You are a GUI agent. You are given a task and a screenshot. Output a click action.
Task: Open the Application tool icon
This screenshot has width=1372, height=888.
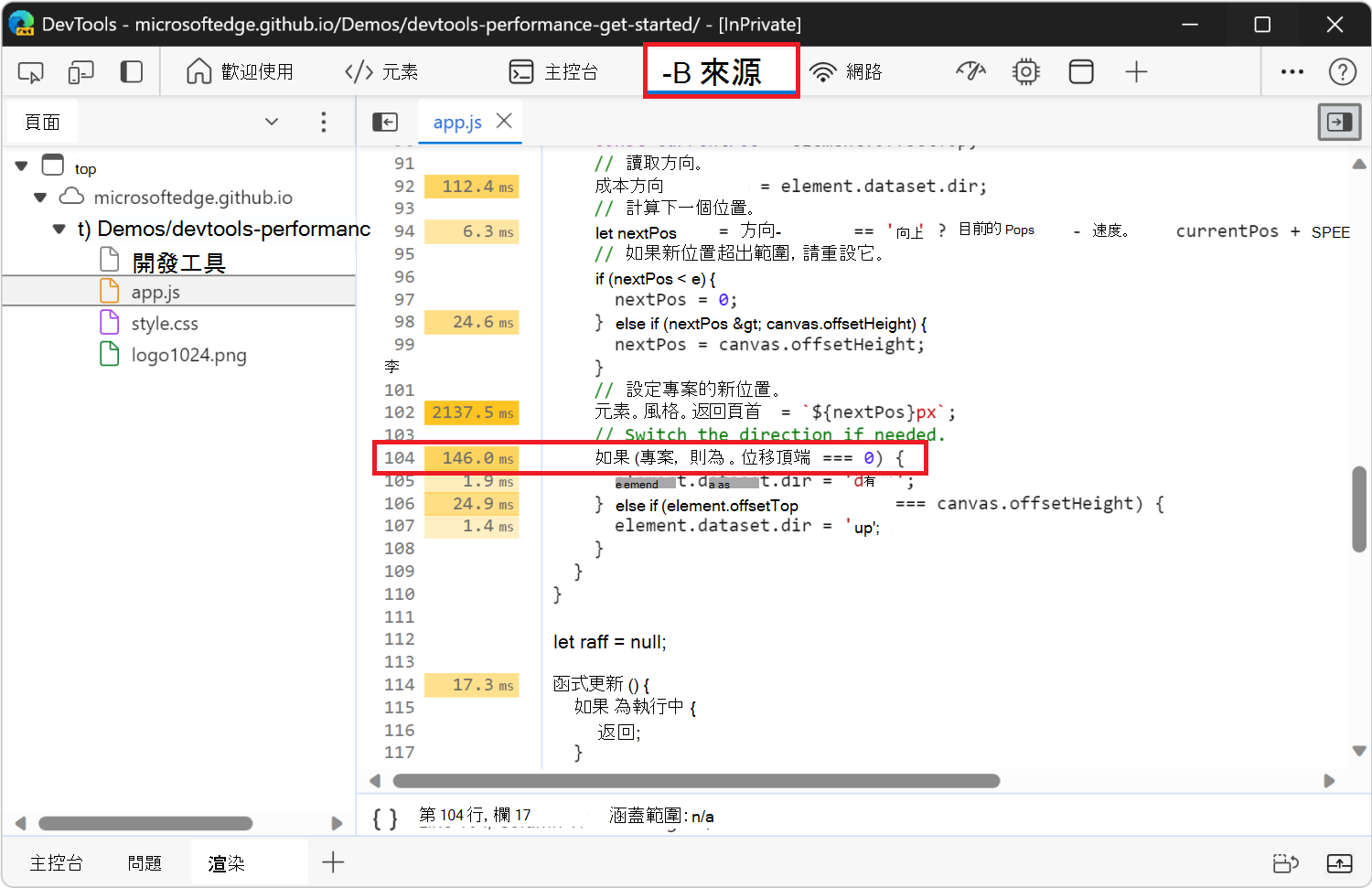[x=1081, y=72]
